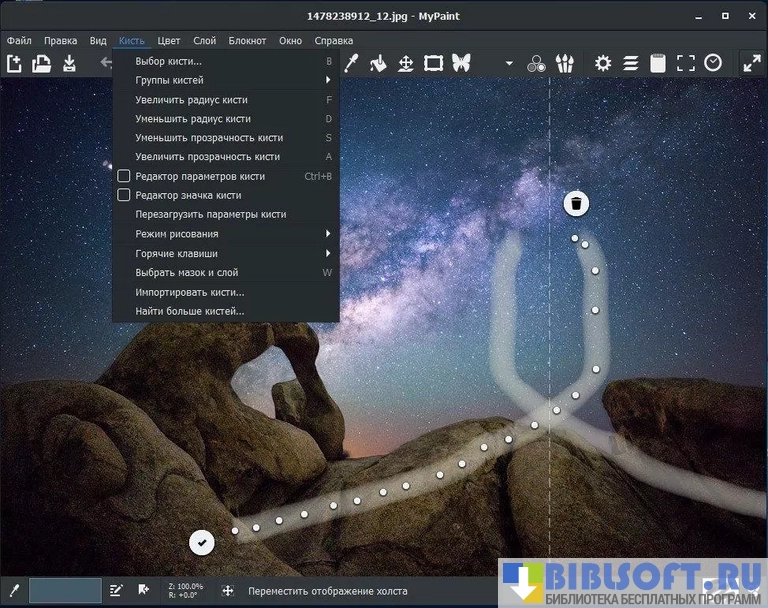Viewport: 768px width, 608px height.
Task: Select the frame editing rectangle tool
Action: (433, 63)
